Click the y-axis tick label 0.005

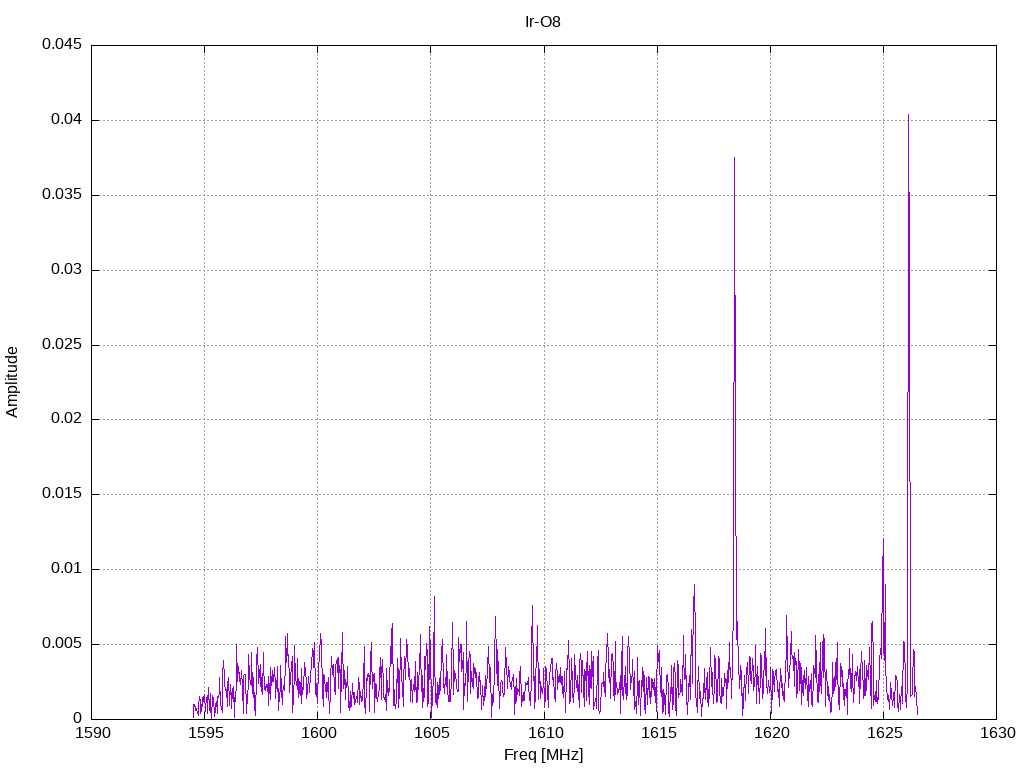click(x=62, y=643)
